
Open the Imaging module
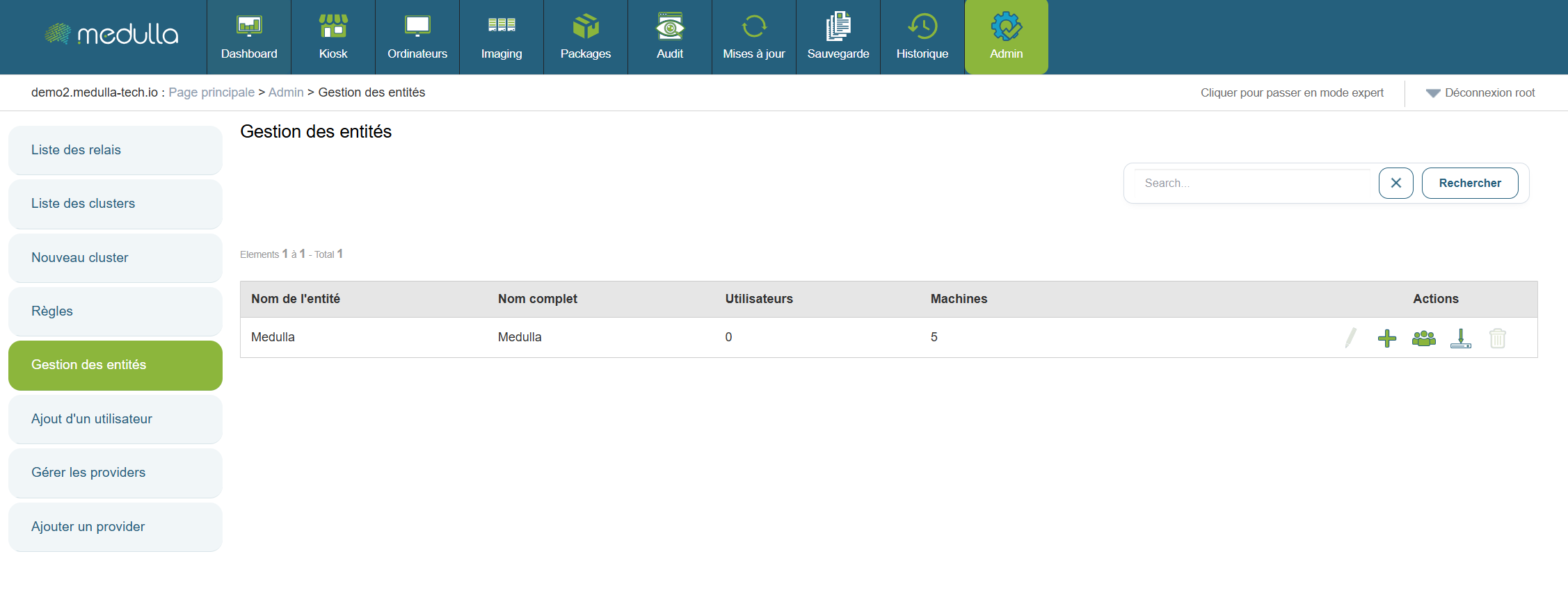[x=501, y=38]
